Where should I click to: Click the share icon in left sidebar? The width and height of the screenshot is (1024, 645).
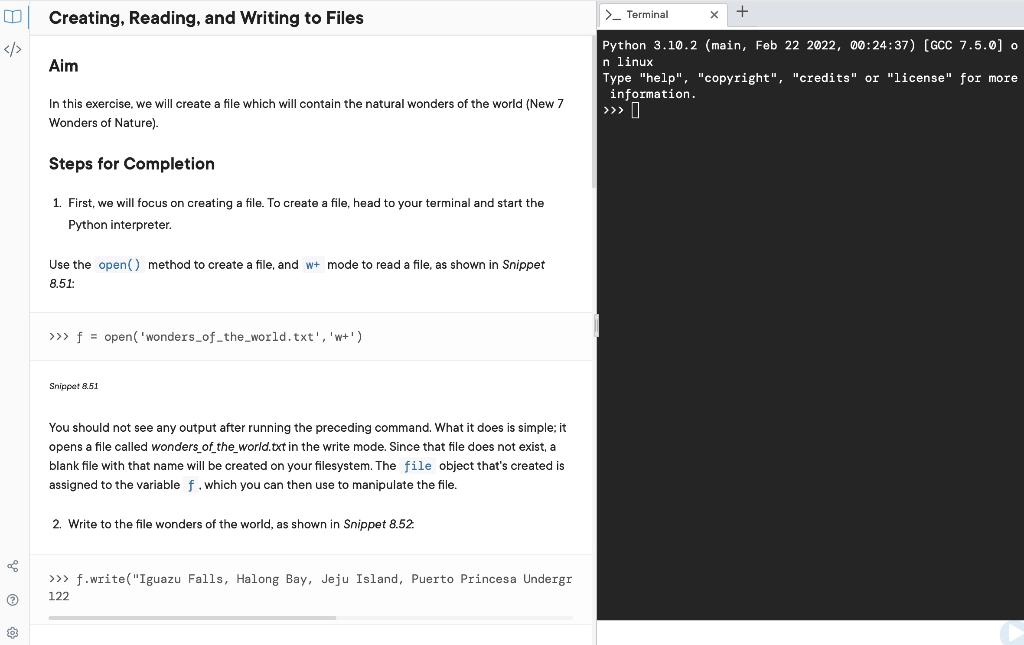tap(12, 565)
